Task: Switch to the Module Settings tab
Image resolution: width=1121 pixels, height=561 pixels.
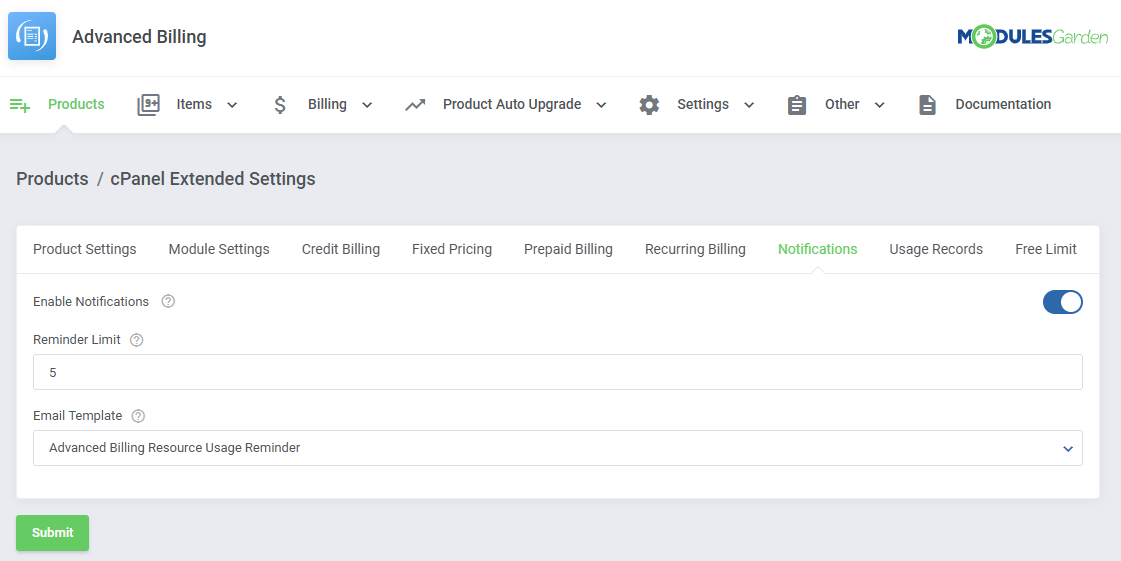Action: click(x=219, y=249)
